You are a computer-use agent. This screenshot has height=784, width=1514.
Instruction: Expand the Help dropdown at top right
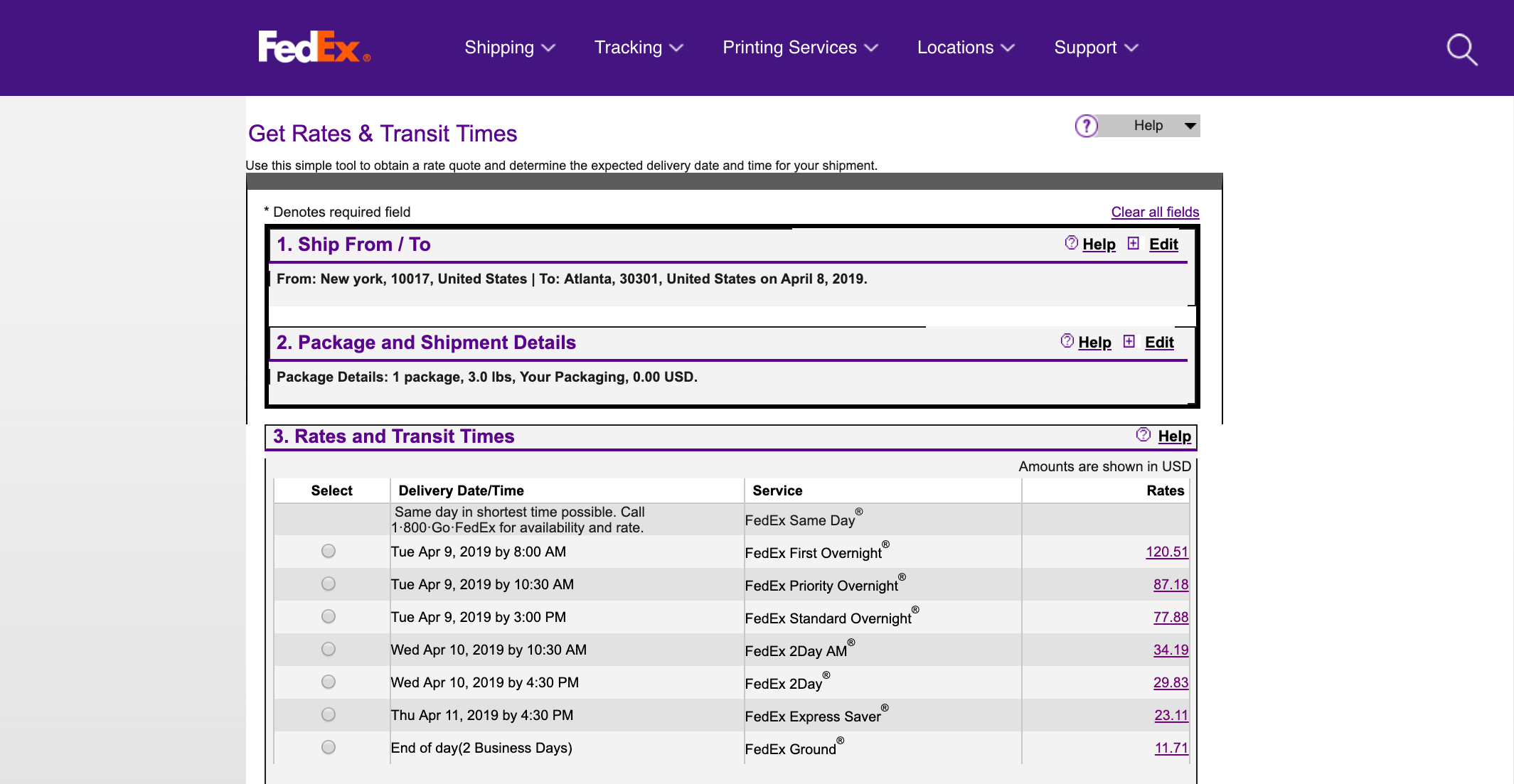pyautogui.click(x=1149, y=126)
